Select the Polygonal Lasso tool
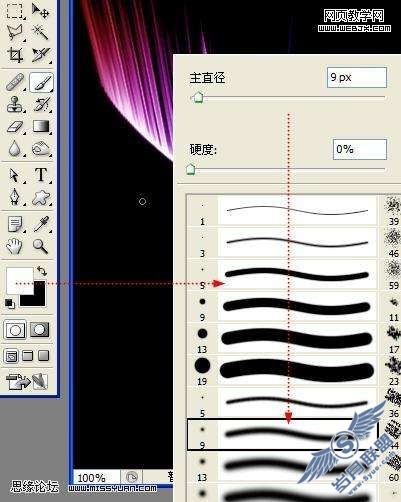This screenshot has width=401, height=502. (x=15, y=33)
